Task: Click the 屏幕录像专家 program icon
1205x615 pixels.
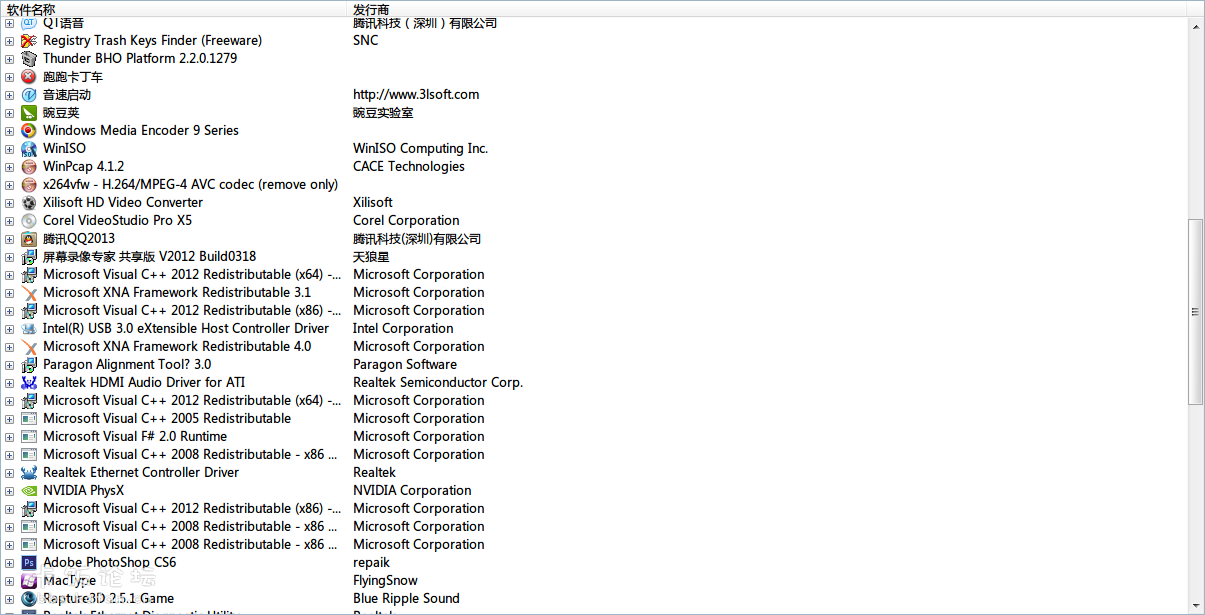Action: [29, 257]
